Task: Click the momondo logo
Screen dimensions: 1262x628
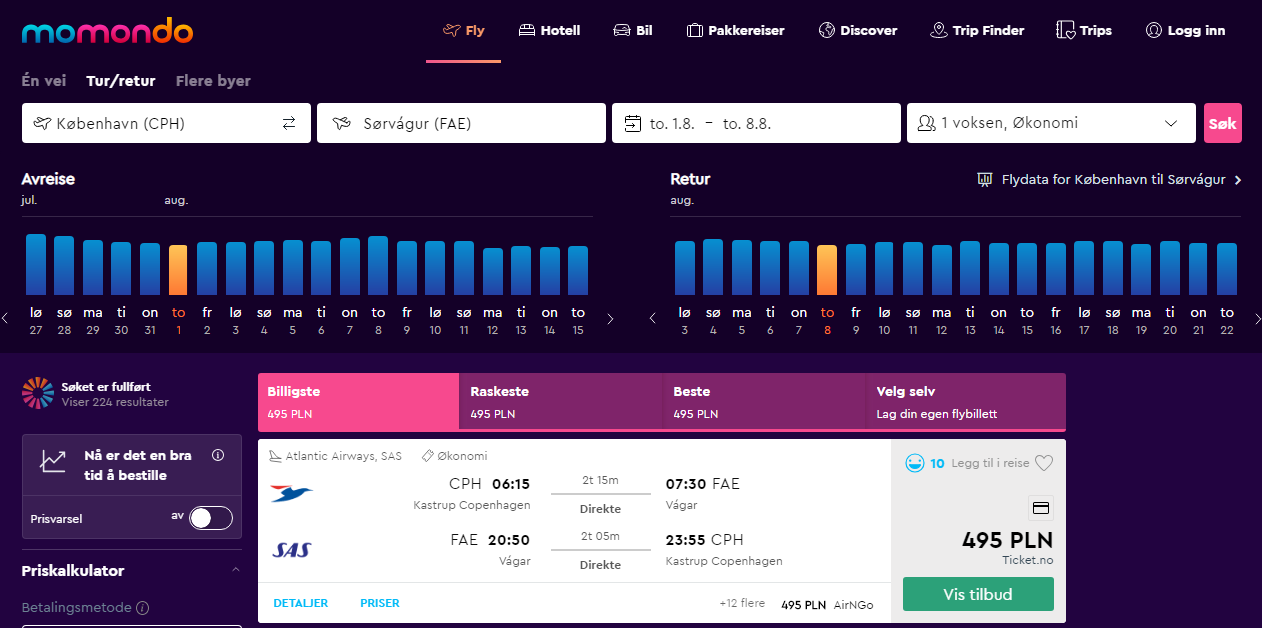Action: point(107,30)
